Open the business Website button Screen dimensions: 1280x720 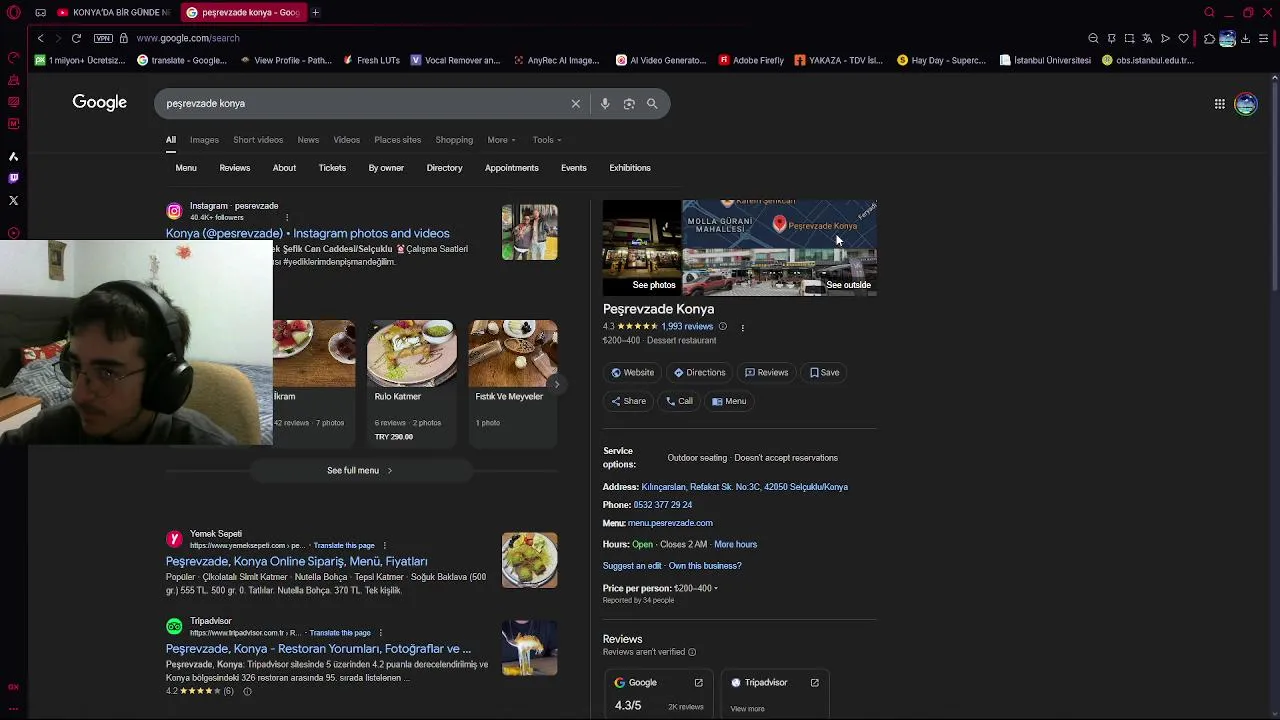click(x=632, y=372)
